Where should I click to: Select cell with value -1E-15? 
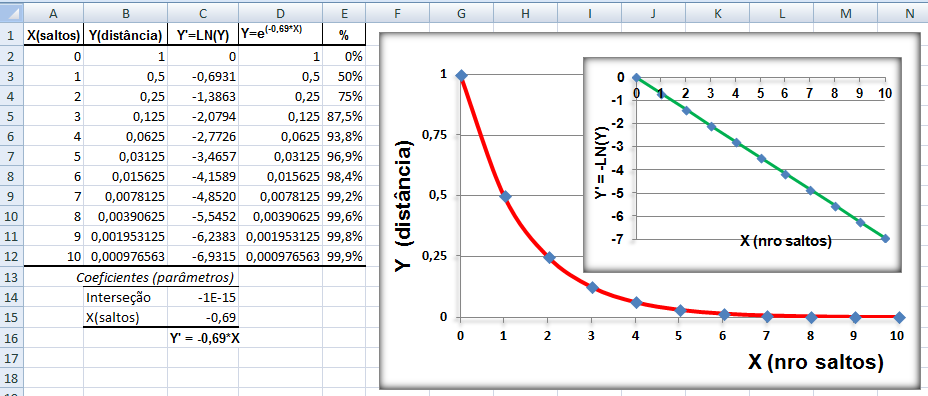pyautogui.click(x=203, y=297)
